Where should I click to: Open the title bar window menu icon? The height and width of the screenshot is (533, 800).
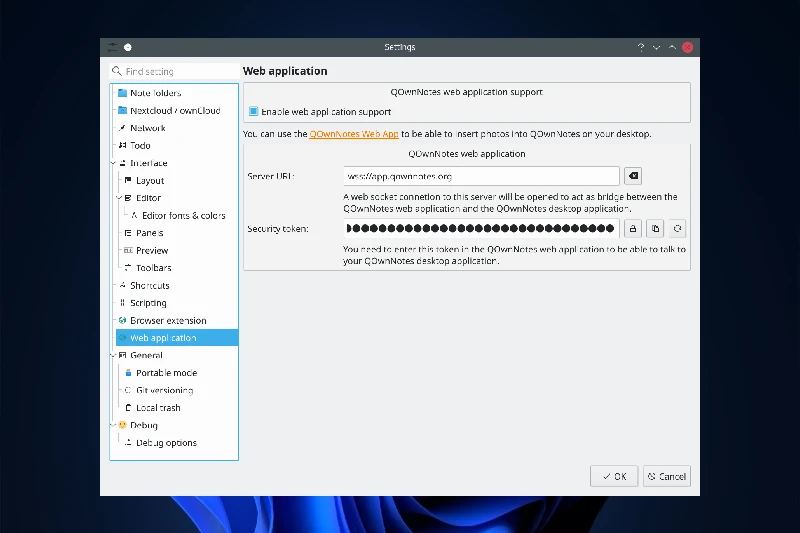click(112, 47)
